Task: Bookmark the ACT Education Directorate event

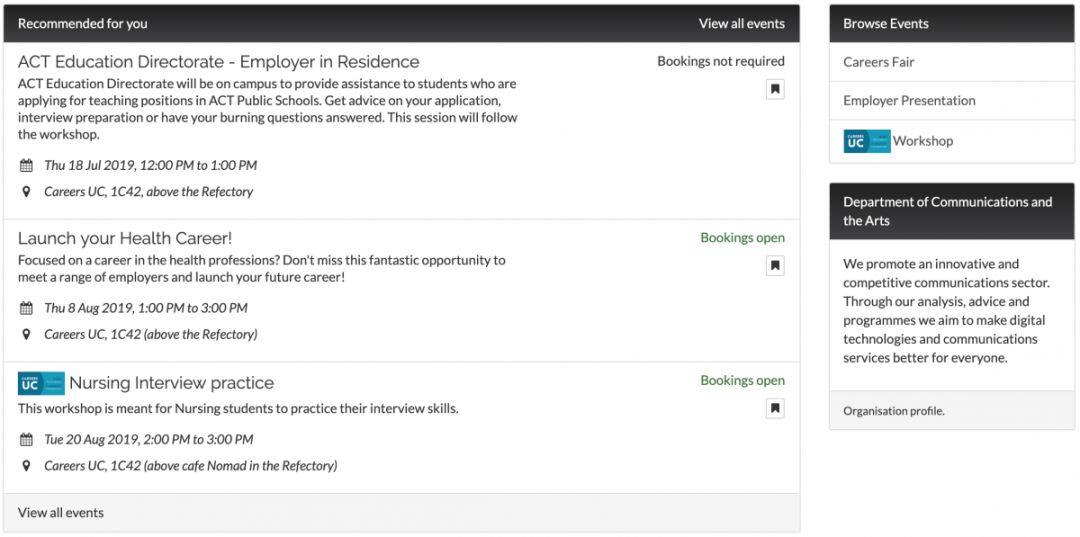Action: [x=775, y=89]
